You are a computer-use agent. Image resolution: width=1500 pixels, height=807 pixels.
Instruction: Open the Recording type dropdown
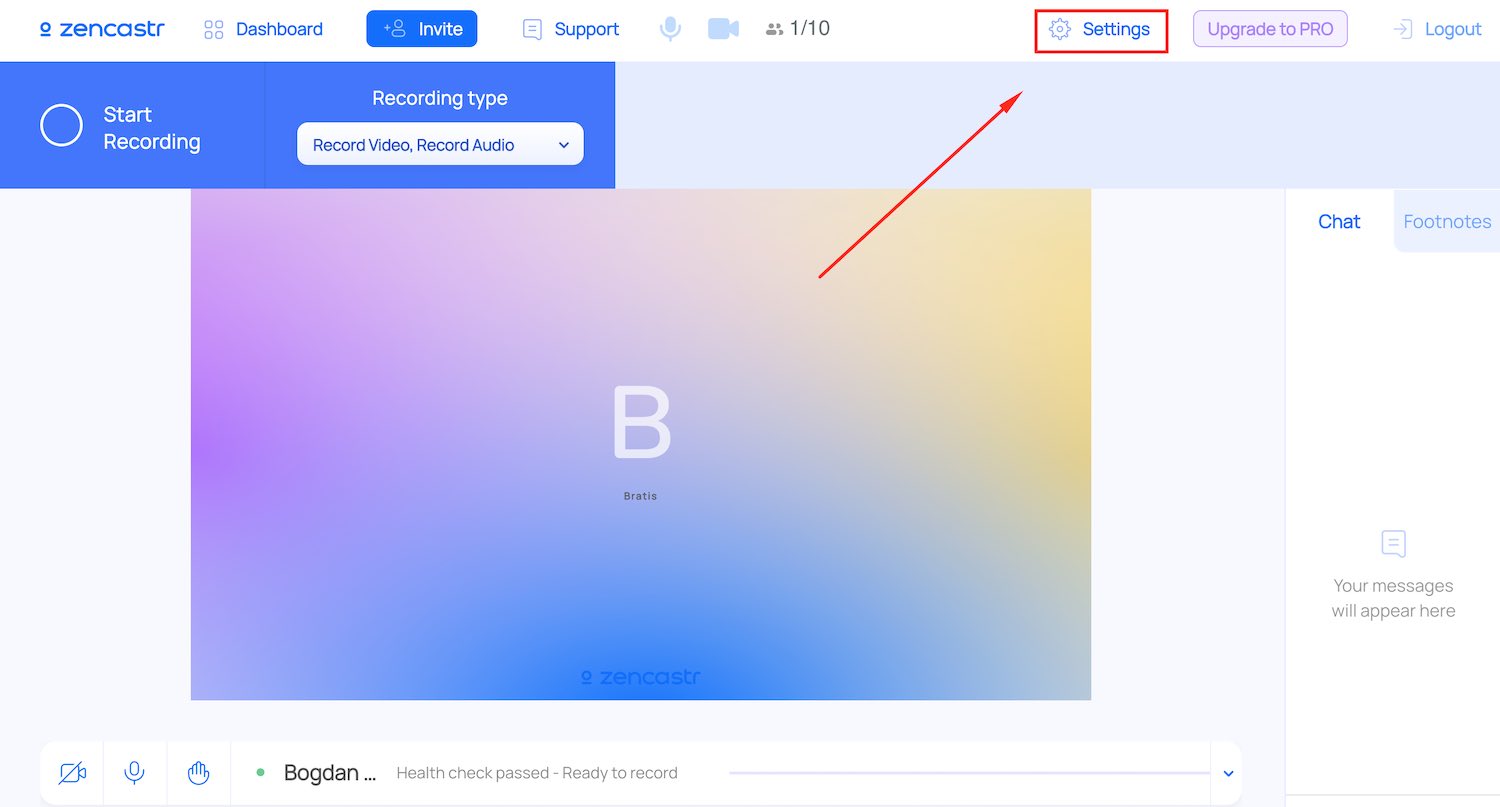[440, 144]
